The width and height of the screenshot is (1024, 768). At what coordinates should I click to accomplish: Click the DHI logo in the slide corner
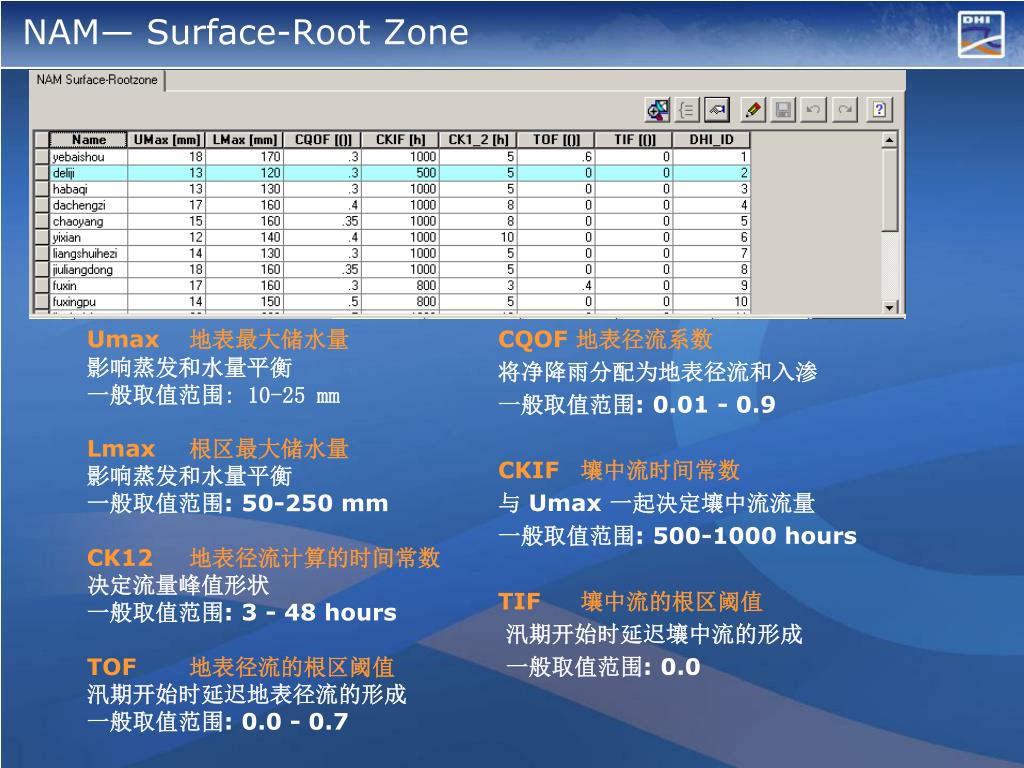981,34
